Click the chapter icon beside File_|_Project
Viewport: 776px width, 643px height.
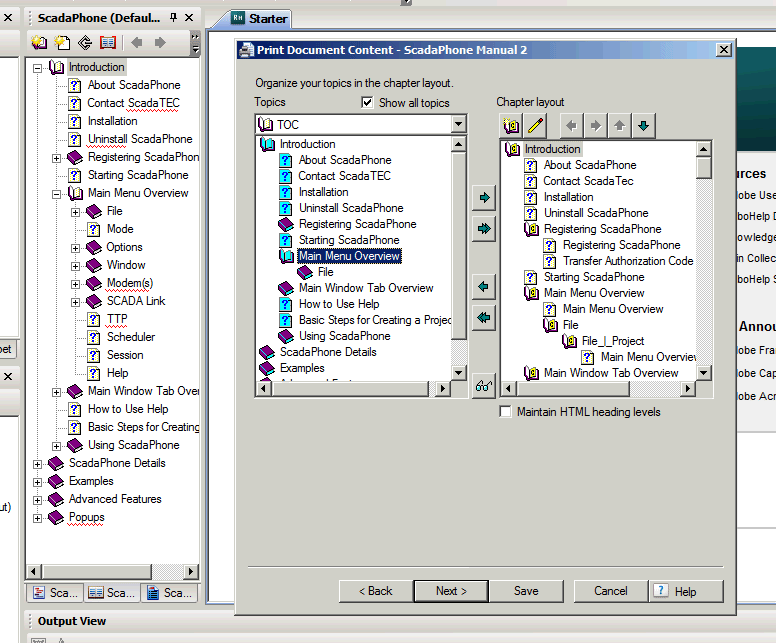569,341
